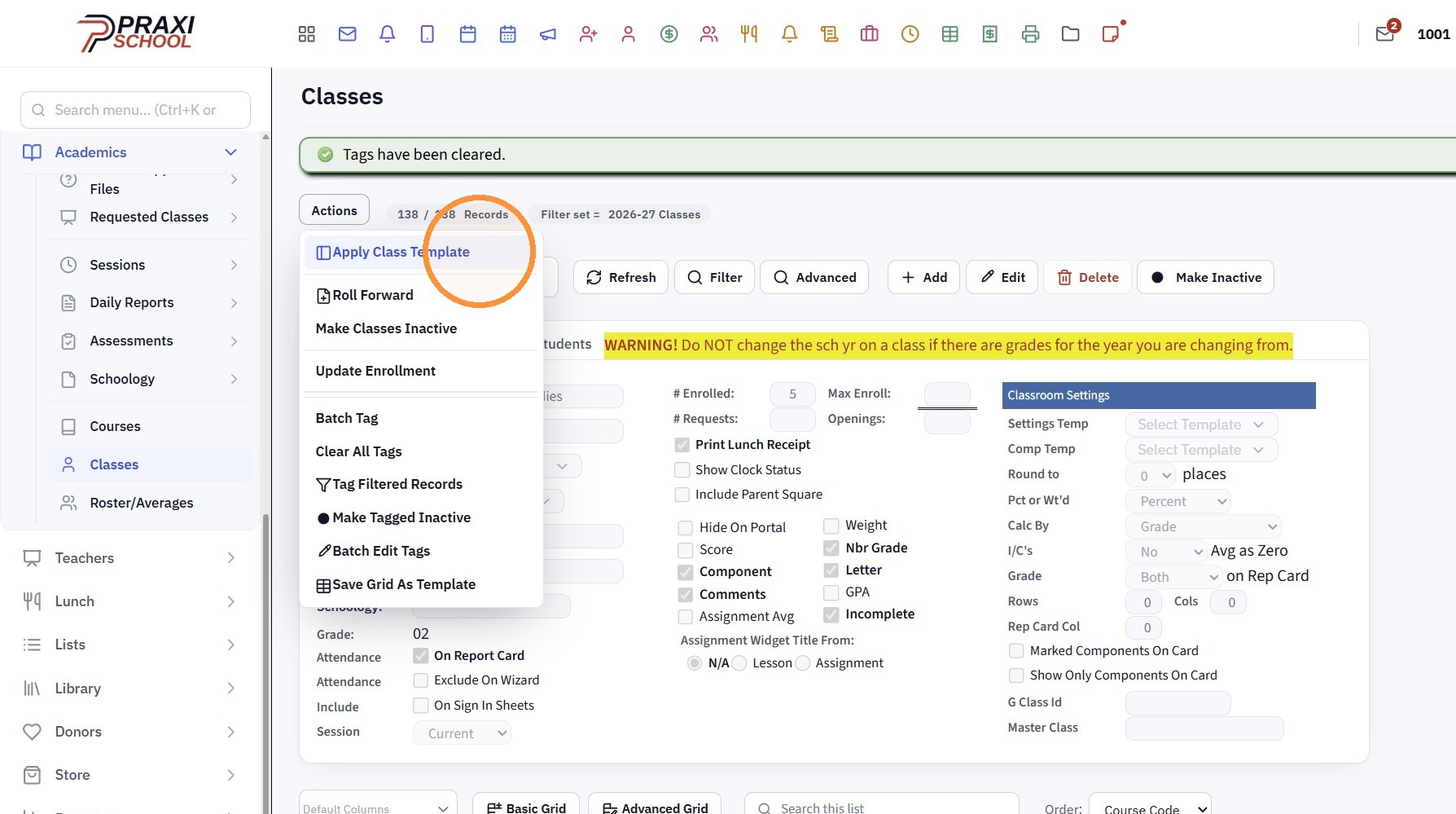Select Update Enrollment menu entry
Screen dimensions: 1456x814
[x=420, y=371]
